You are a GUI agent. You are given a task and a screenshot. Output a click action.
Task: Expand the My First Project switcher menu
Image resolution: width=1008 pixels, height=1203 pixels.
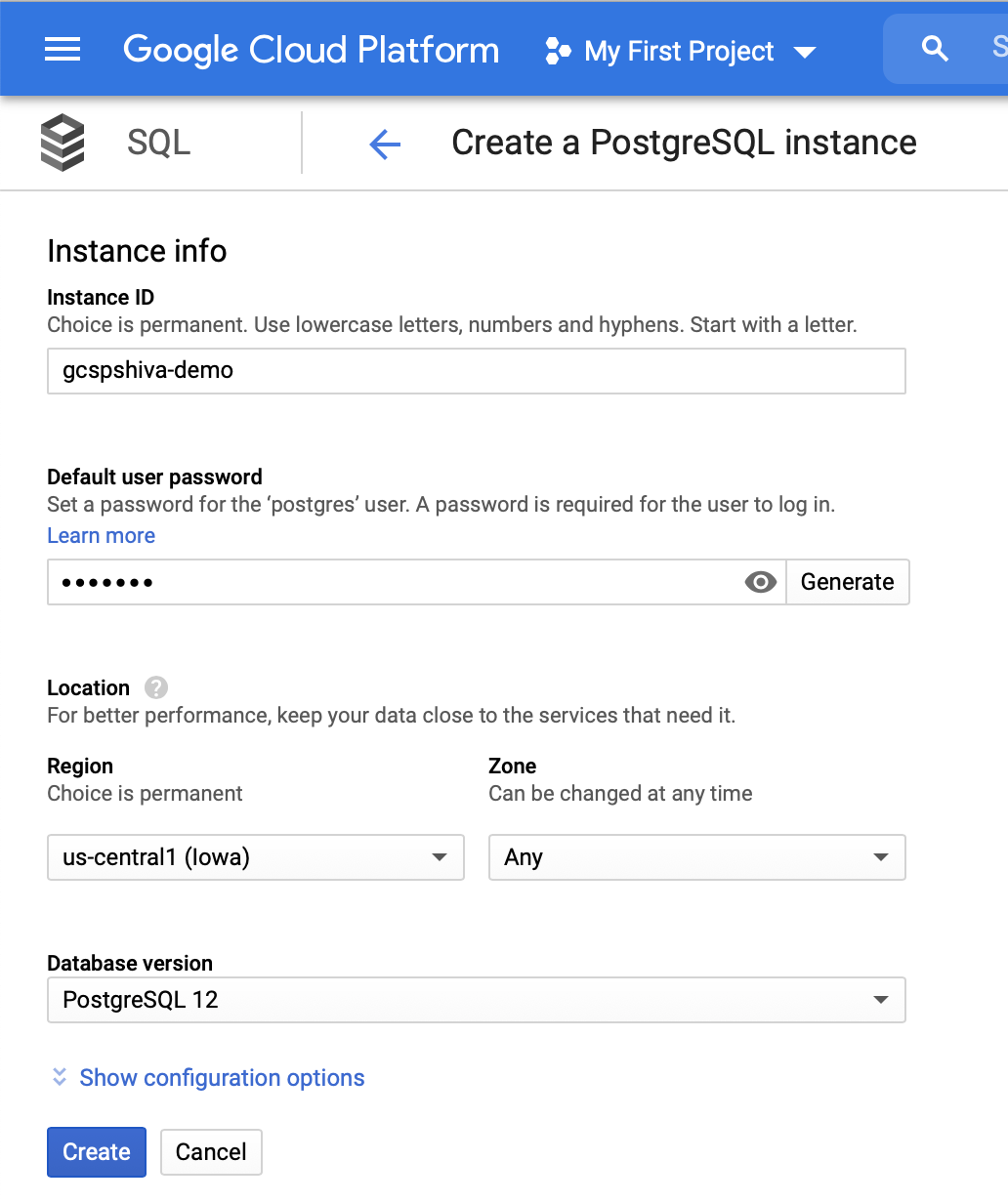coord(805,51)
